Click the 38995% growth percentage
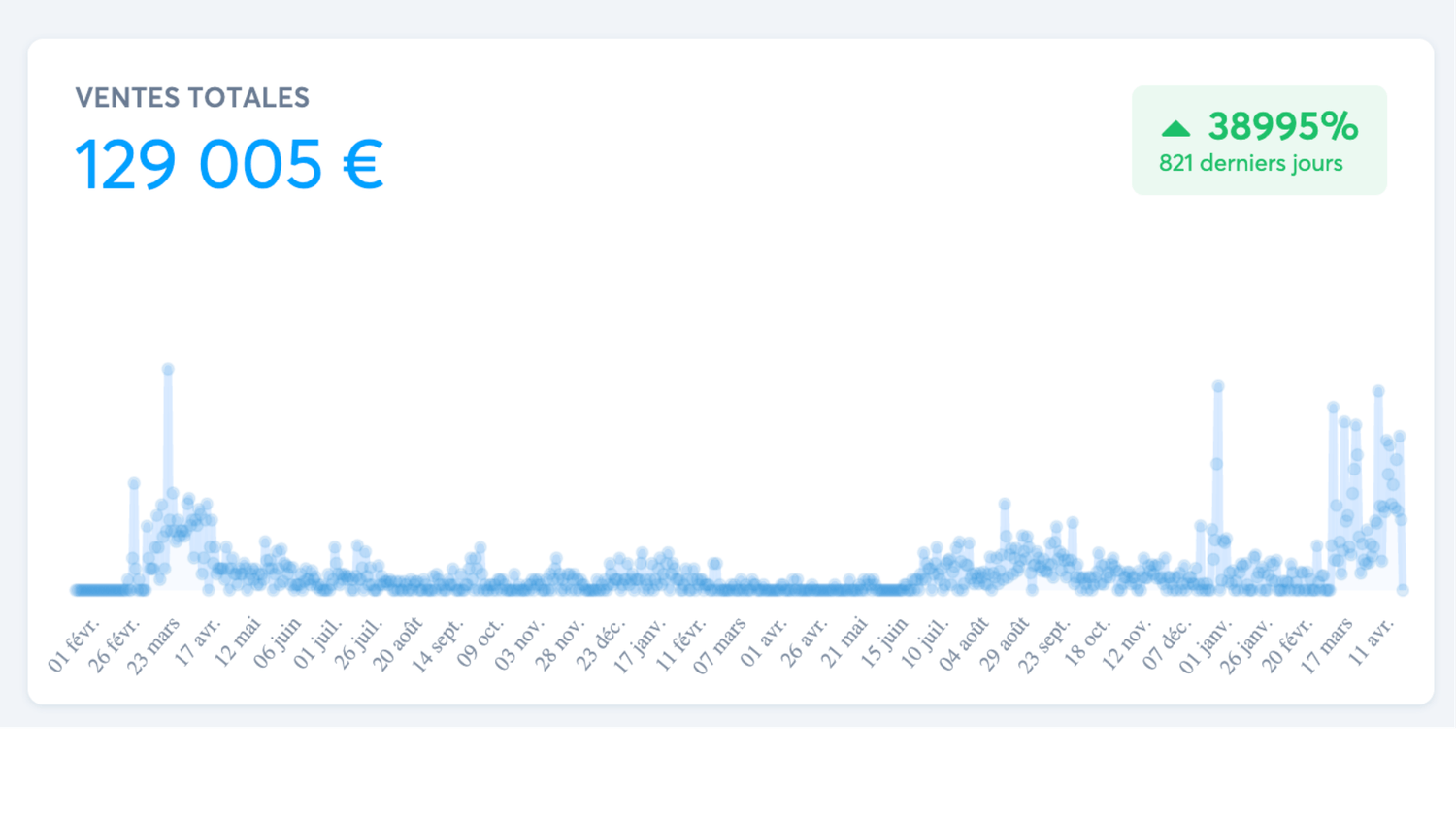 tap(1282, 126)
